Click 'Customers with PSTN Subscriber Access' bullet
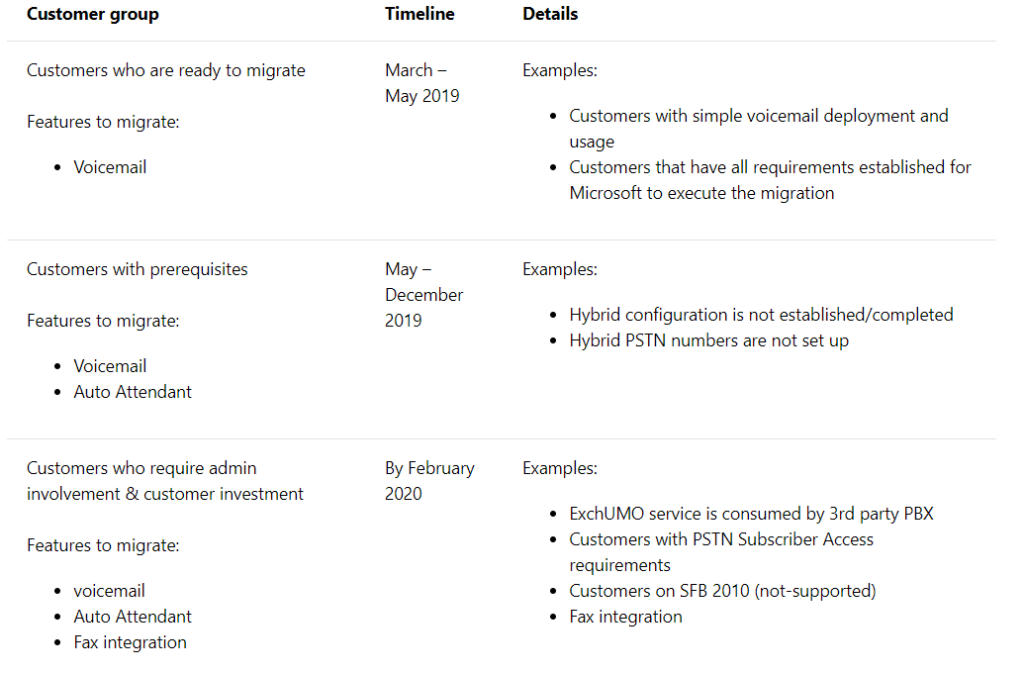 722,553
